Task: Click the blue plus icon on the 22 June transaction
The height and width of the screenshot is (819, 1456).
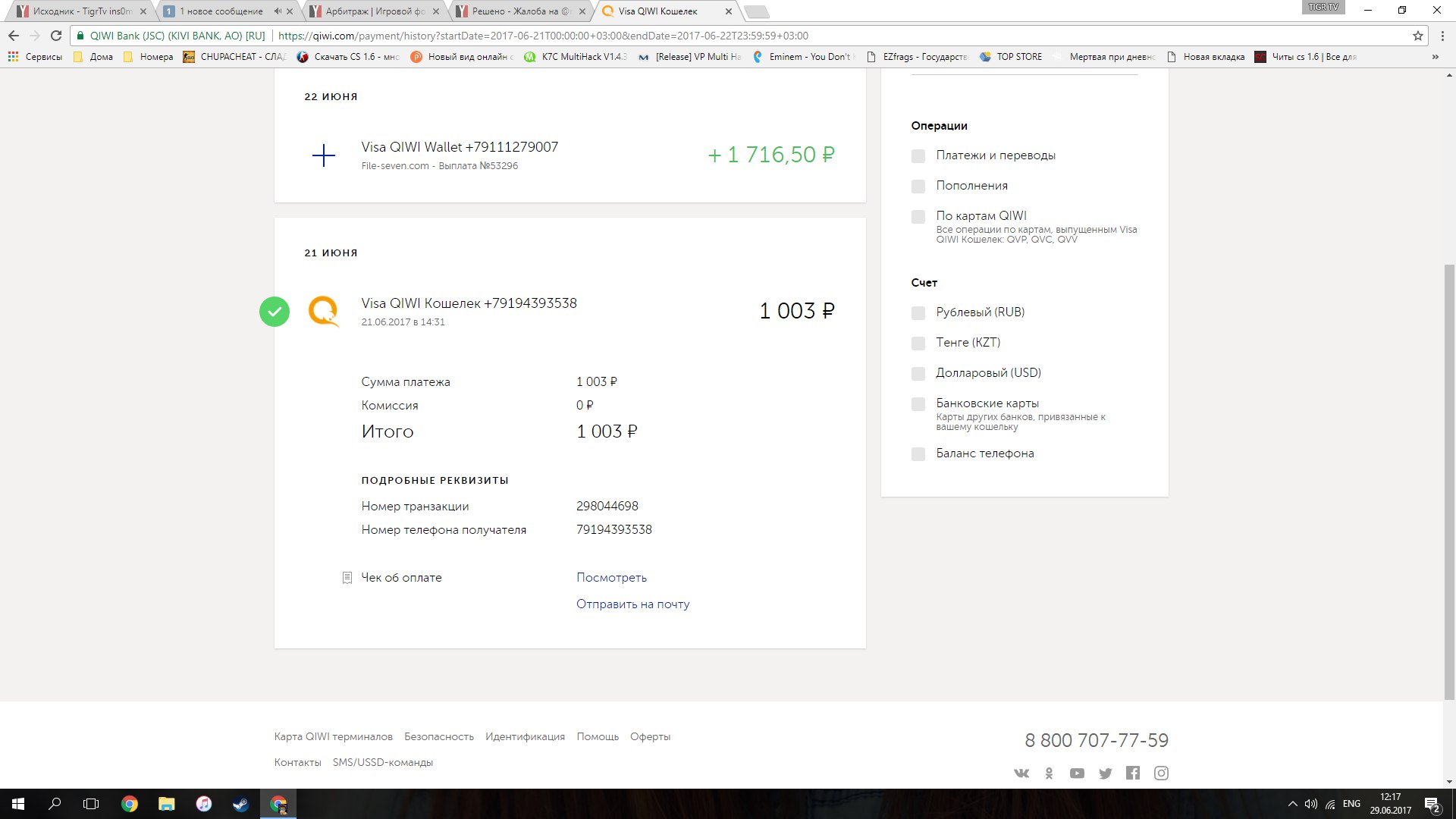Action: [324, 155]
